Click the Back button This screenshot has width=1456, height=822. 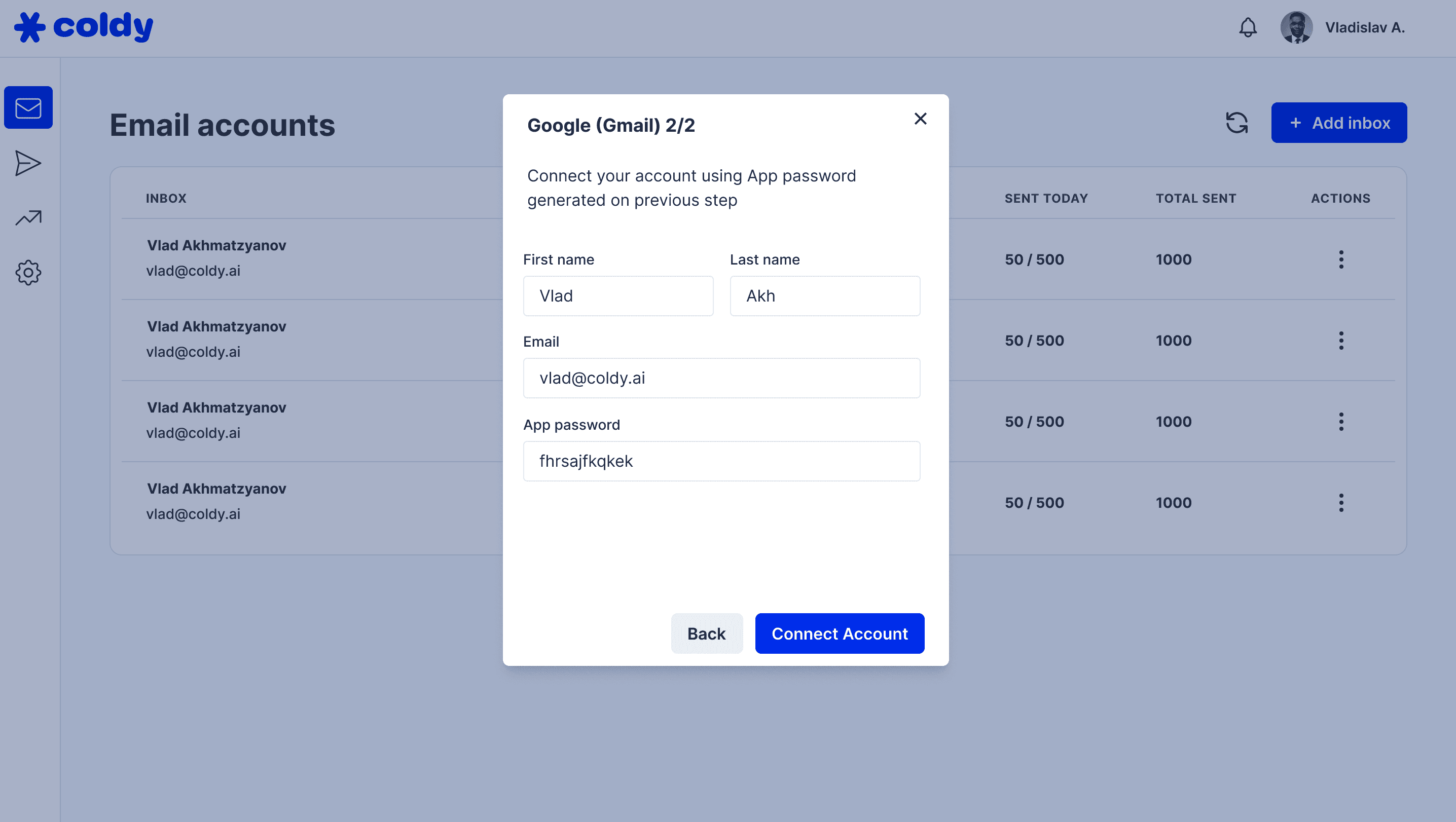click(x=706, y=633)
